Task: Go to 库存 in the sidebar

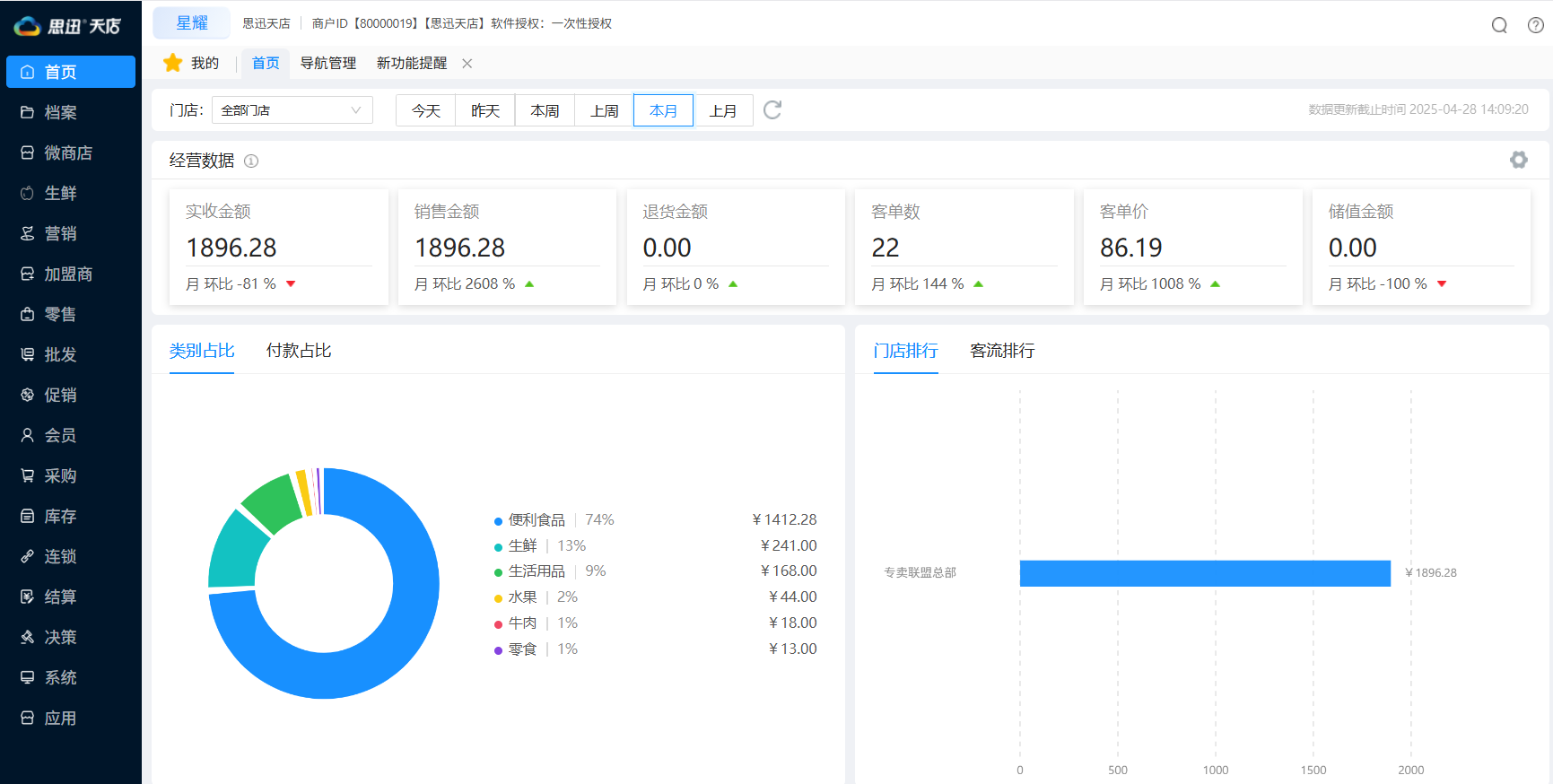Action: pyautogui.click(x=60, y=516)
